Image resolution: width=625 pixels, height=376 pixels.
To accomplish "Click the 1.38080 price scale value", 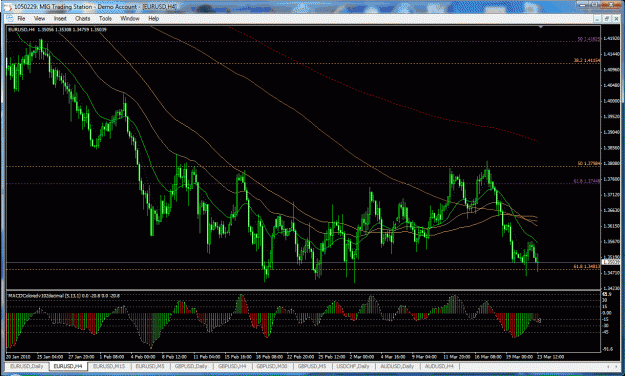I will point(611,163).
